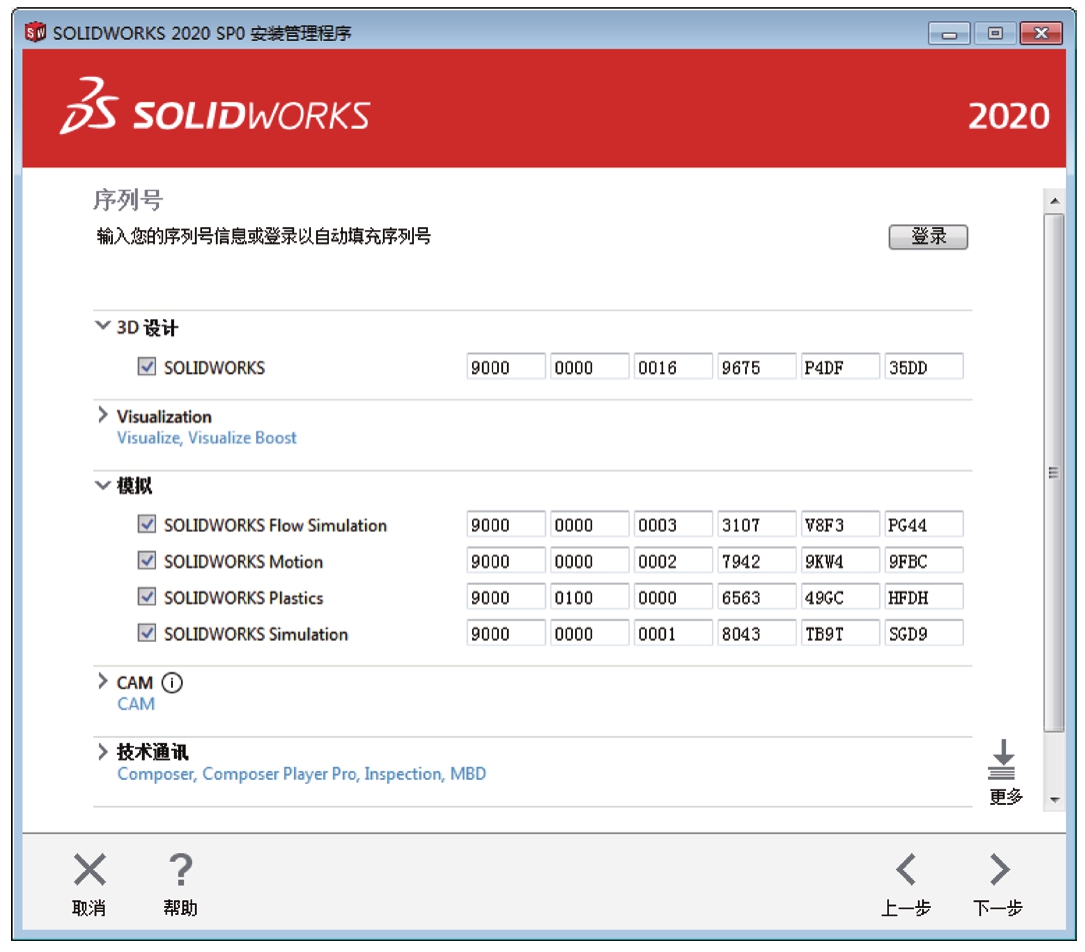This screenshot has height=952, width=1085.
Task: Click the More download arrow icon
Action: [1002, 761]
